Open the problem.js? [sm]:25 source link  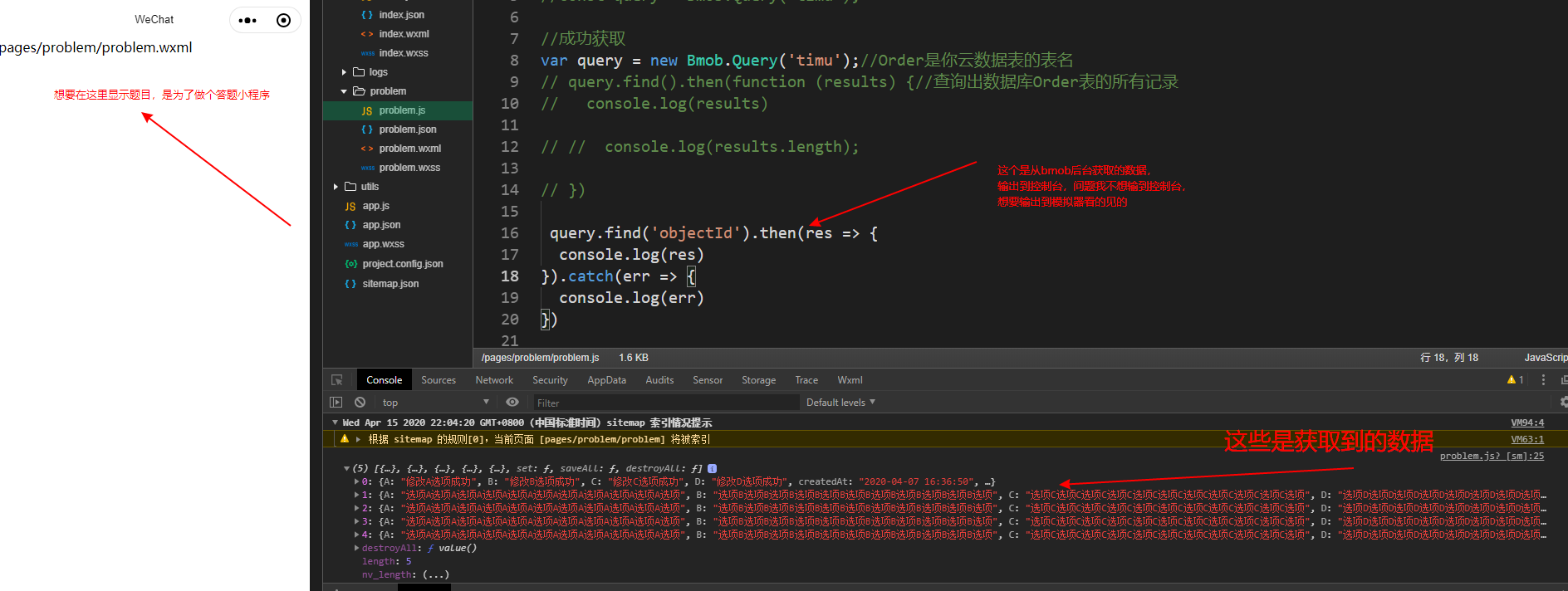coord(1492,456)
